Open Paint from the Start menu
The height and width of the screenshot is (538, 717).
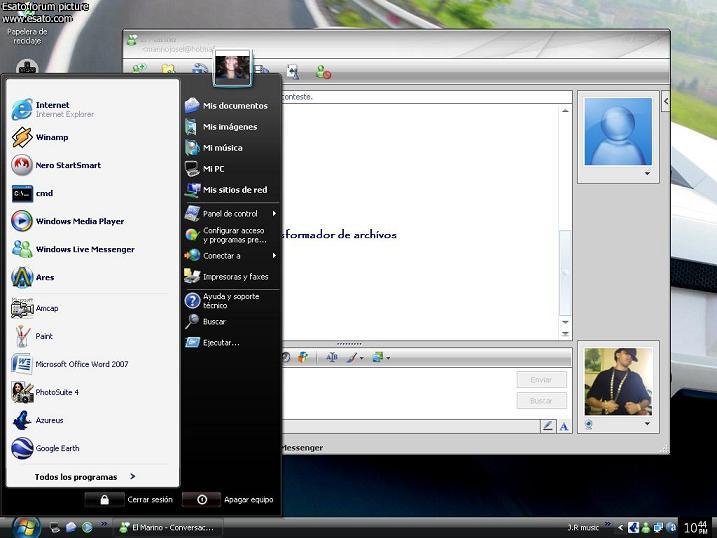(91, 336)
